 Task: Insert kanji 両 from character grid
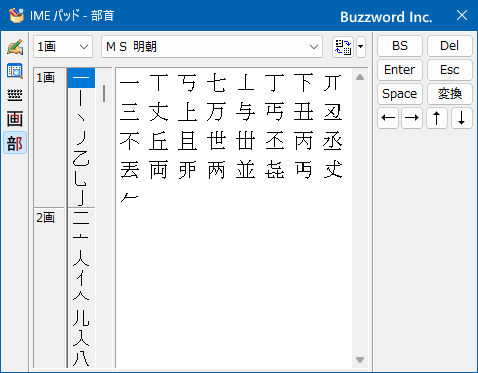158,170
